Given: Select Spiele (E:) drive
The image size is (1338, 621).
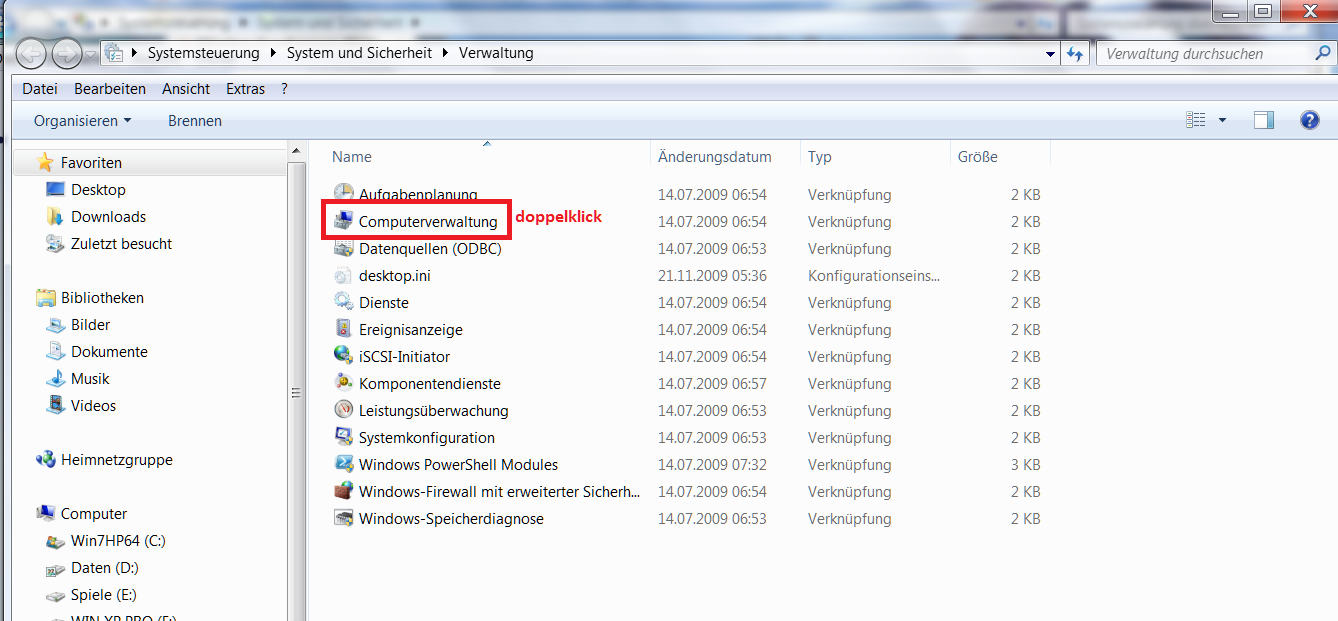Looking at the screenshot, I should point(91,594).
